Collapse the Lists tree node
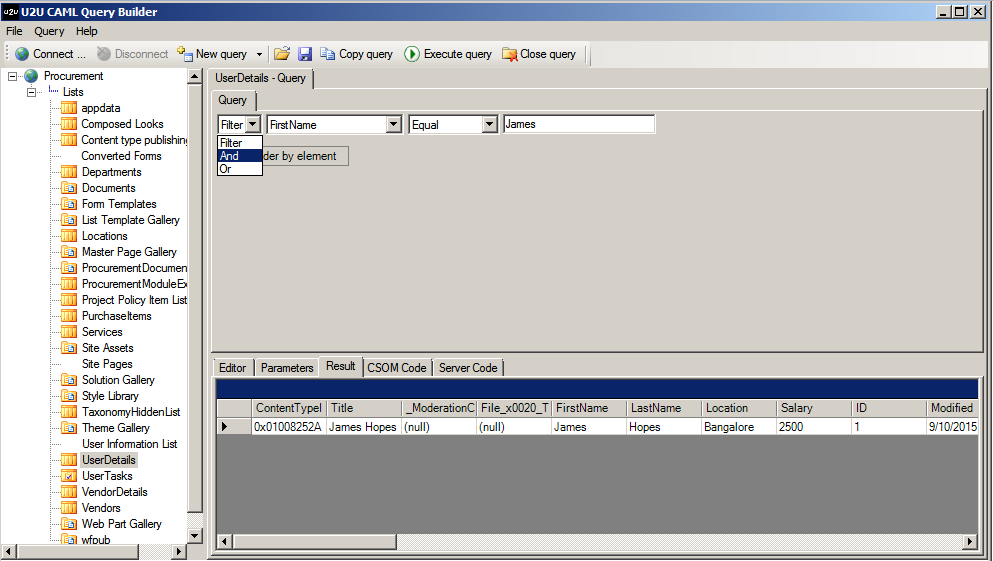Viewport: 993px width, 561px height. click(31, 92)
